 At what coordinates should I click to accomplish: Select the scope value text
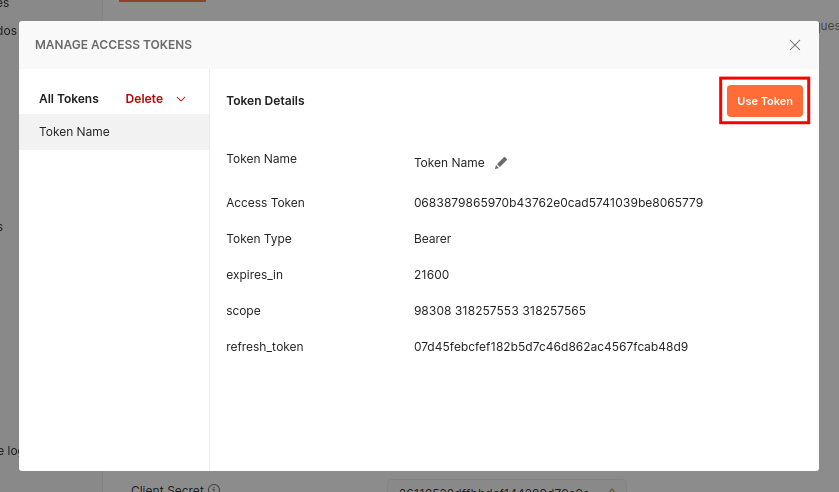coord(499,311)
